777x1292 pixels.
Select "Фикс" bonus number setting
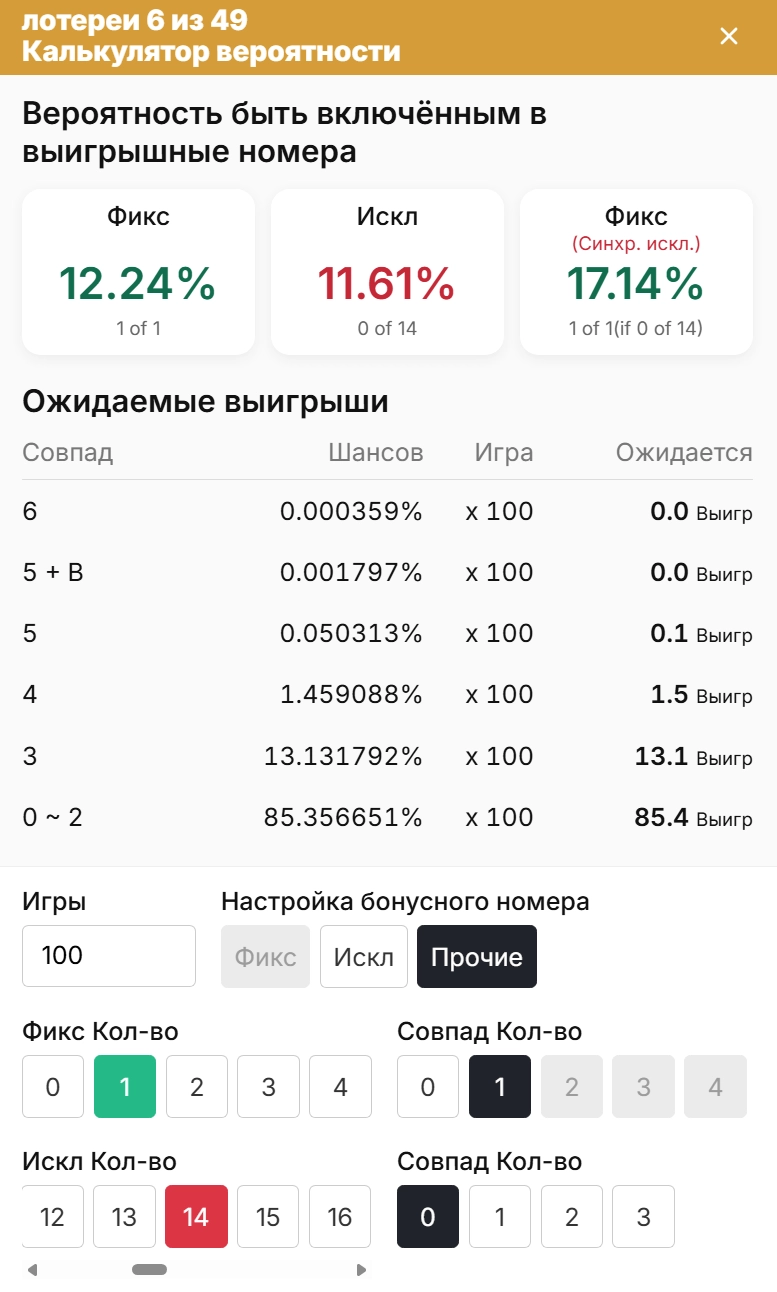pos(265,956)
